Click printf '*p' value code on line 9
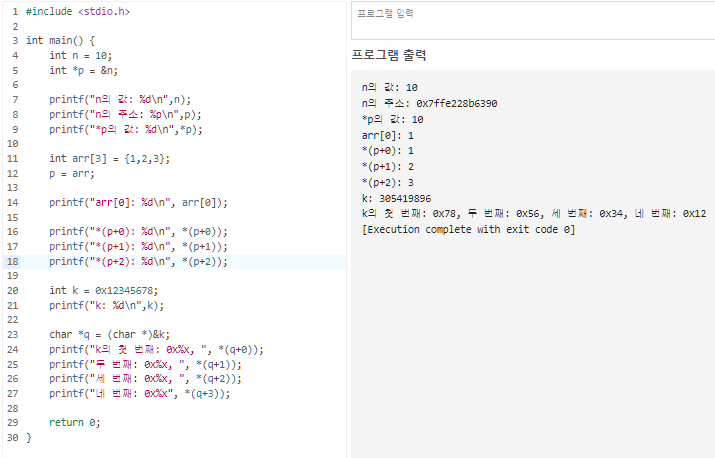The height and width of the screenshot is (458, 715). [x=126, y=130]
